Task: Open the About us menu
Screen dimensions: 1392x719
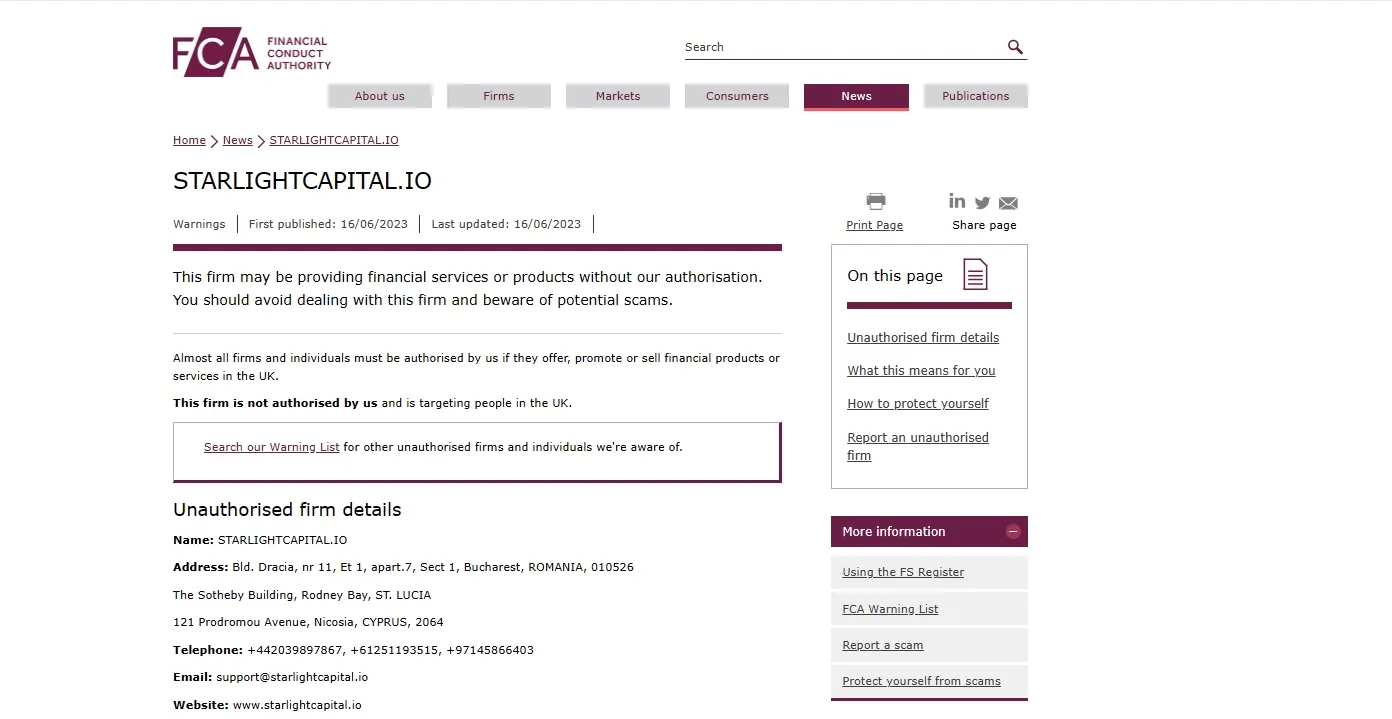Action: (380, 96)
